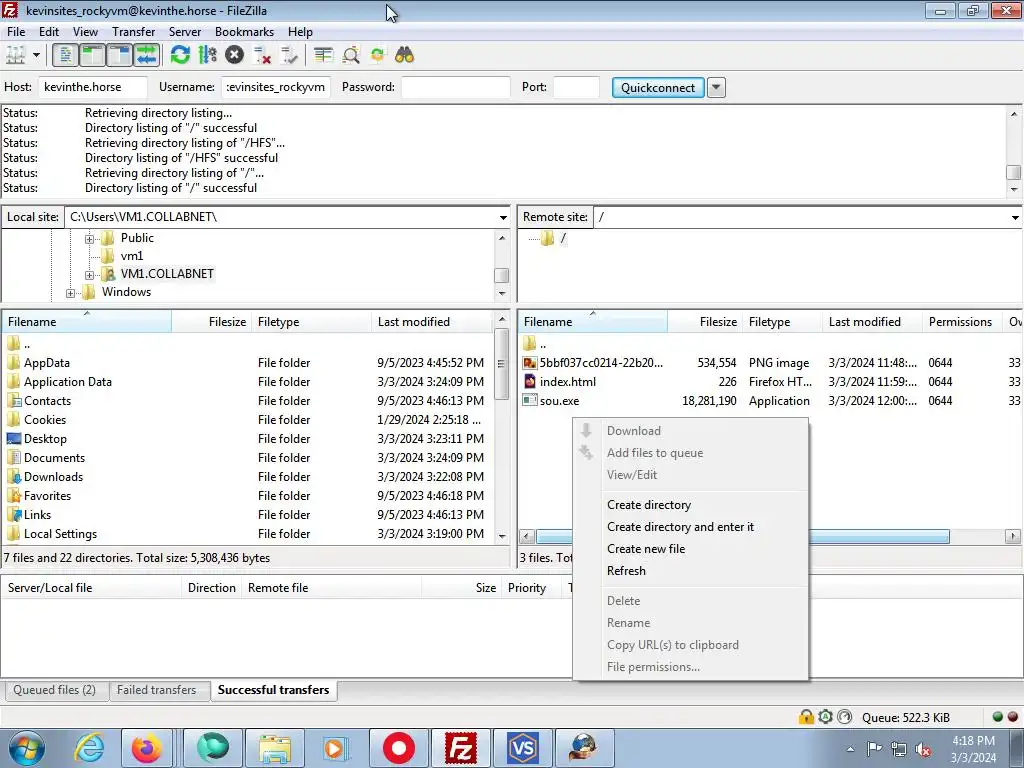Open the Server menu
The image size is (1024, 768).
pos(185,32)
